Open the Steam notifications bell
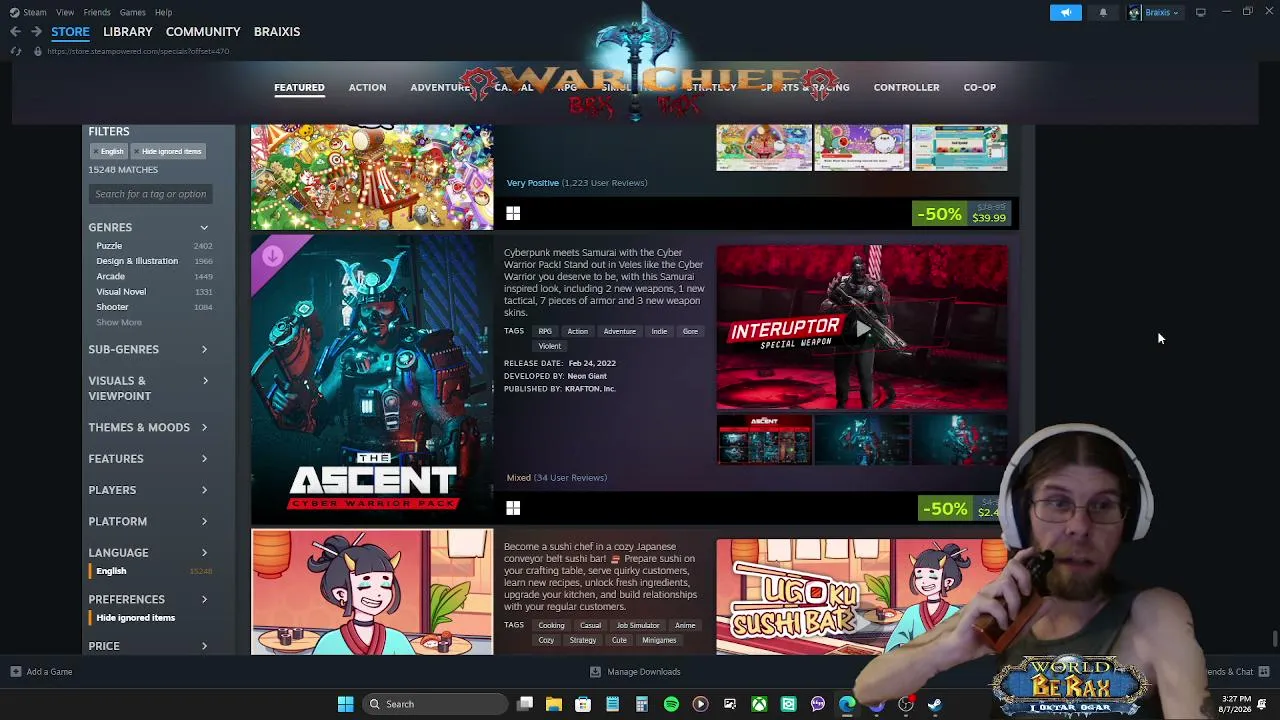Screen dimensions: 1280x720 point(1103,12)
